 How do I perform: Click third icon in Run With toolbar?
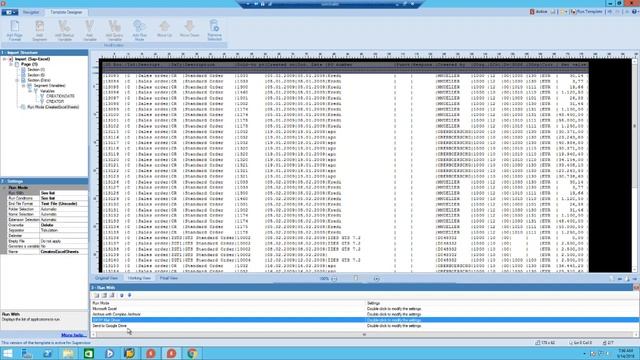[x=112, y=295]
